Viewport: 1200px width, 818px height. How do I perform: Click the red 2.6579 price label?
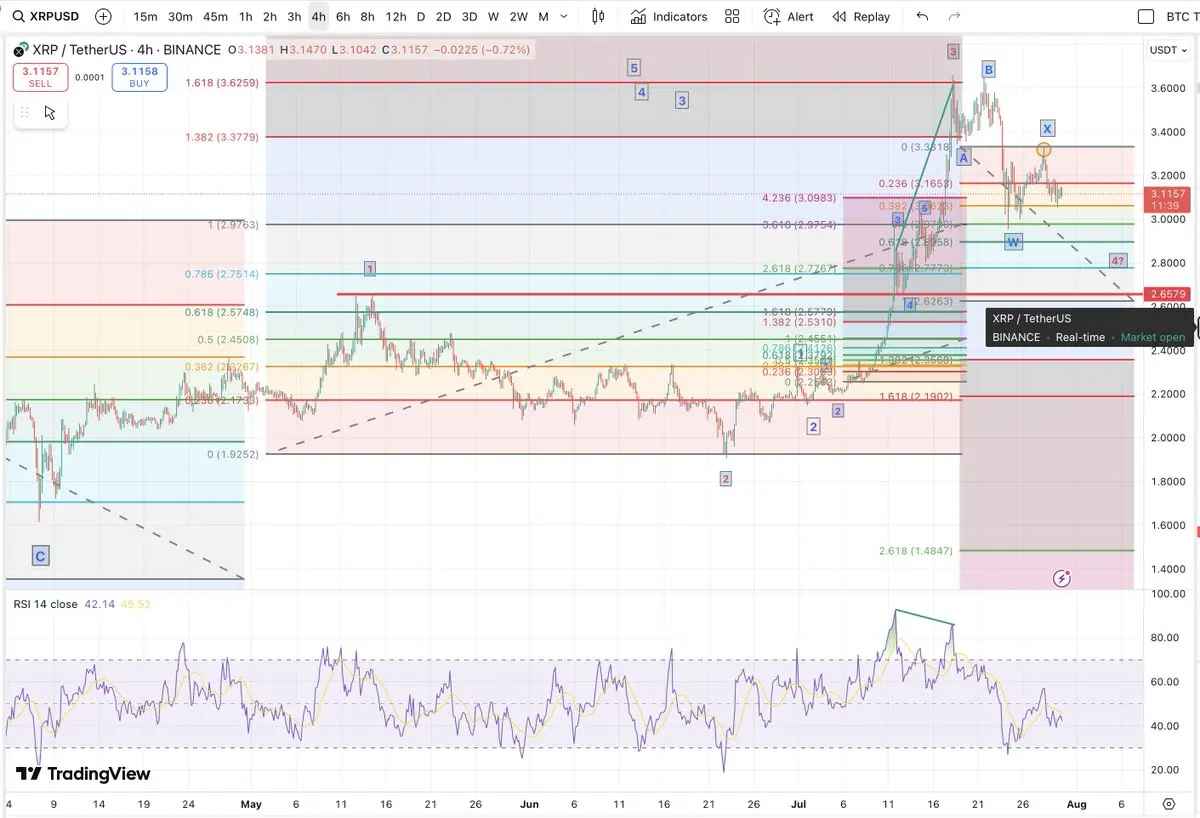(1167, 294)
